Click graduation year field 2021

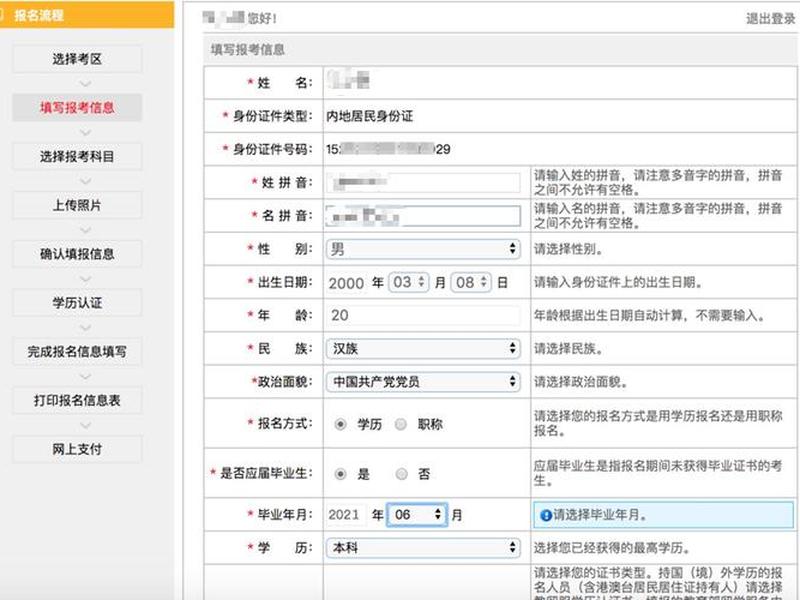click(x=346, y=514)
